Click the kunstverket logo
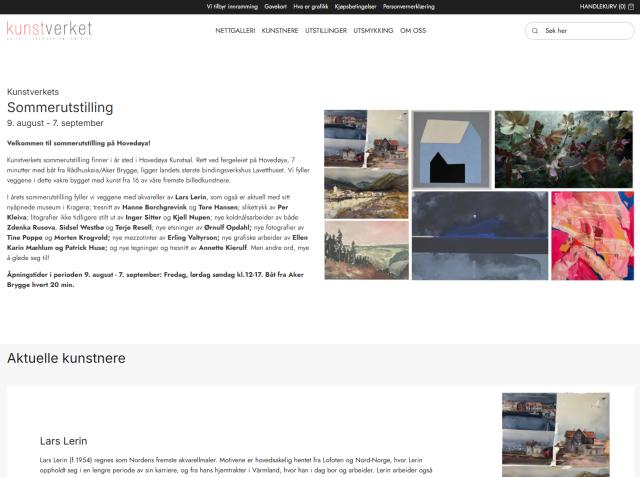Screen dimensions: 640x477 point(49,30)
